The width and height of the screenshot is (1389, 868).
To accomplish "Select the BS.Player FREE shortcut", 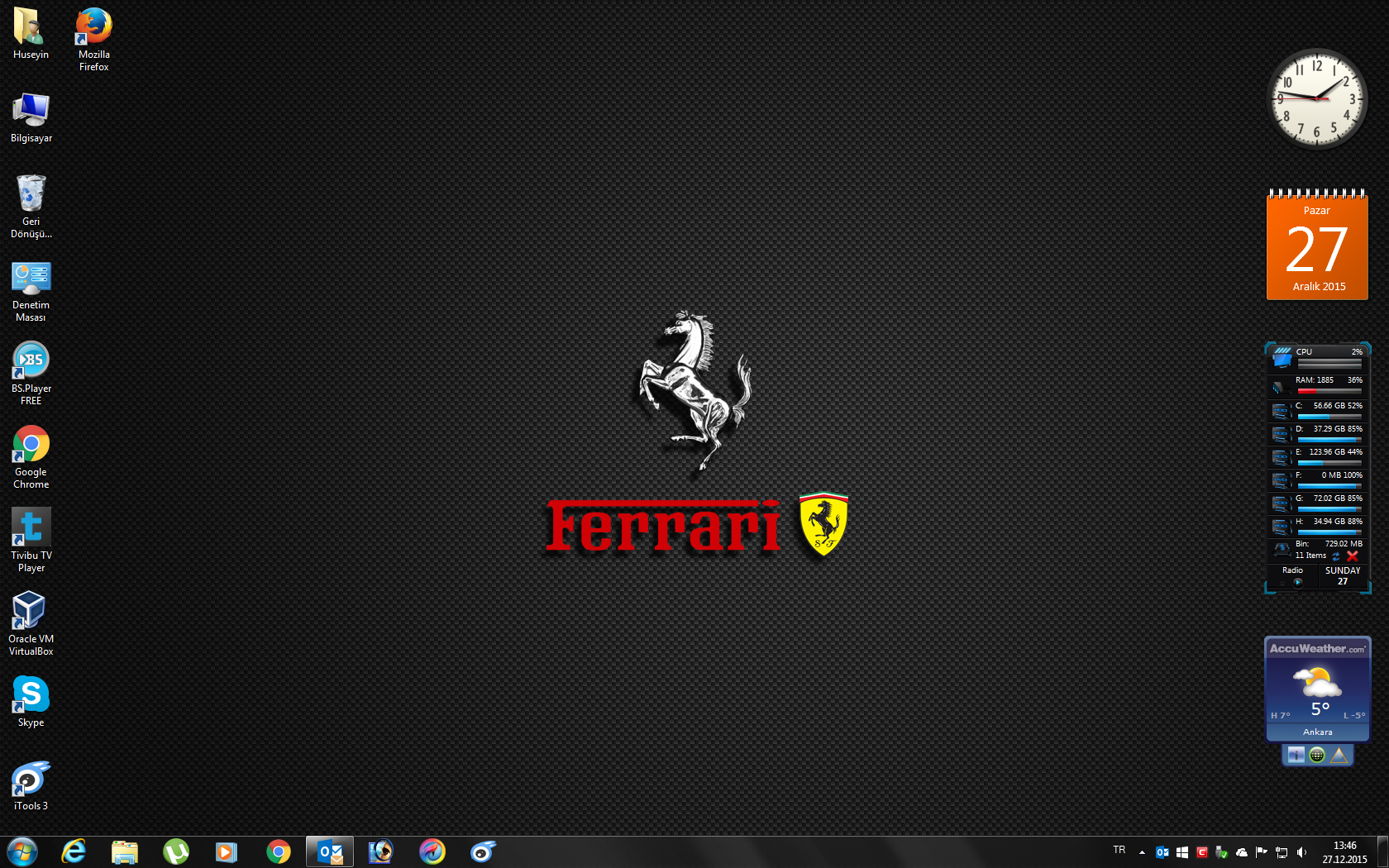I will click(x=31, y=374).
